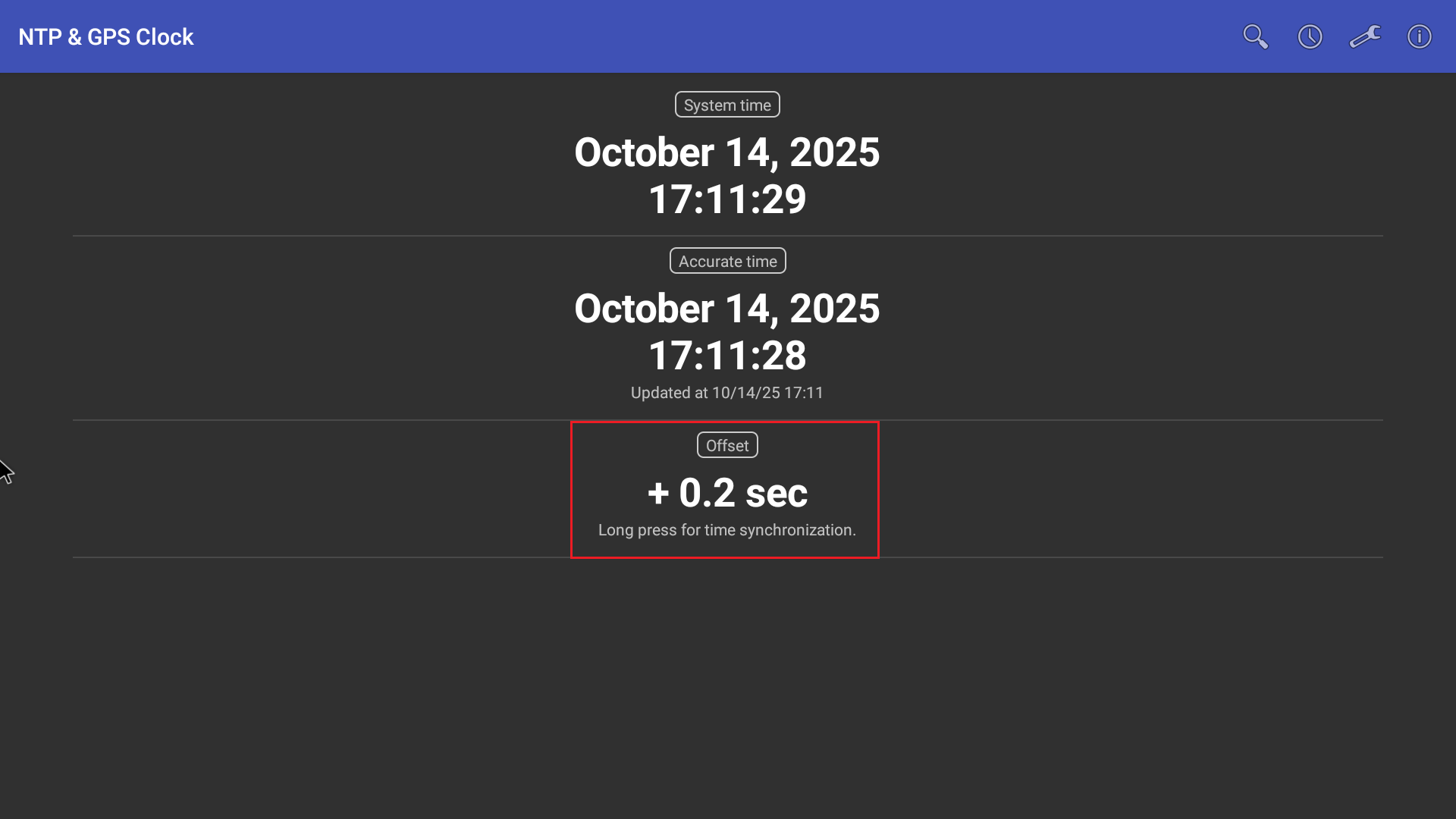Image resolution: width=1456 pixels, height=819 pixels.
Task: Click the blank middle of the blue app bar
Action: pyautogui.click(x=682, y=36)
